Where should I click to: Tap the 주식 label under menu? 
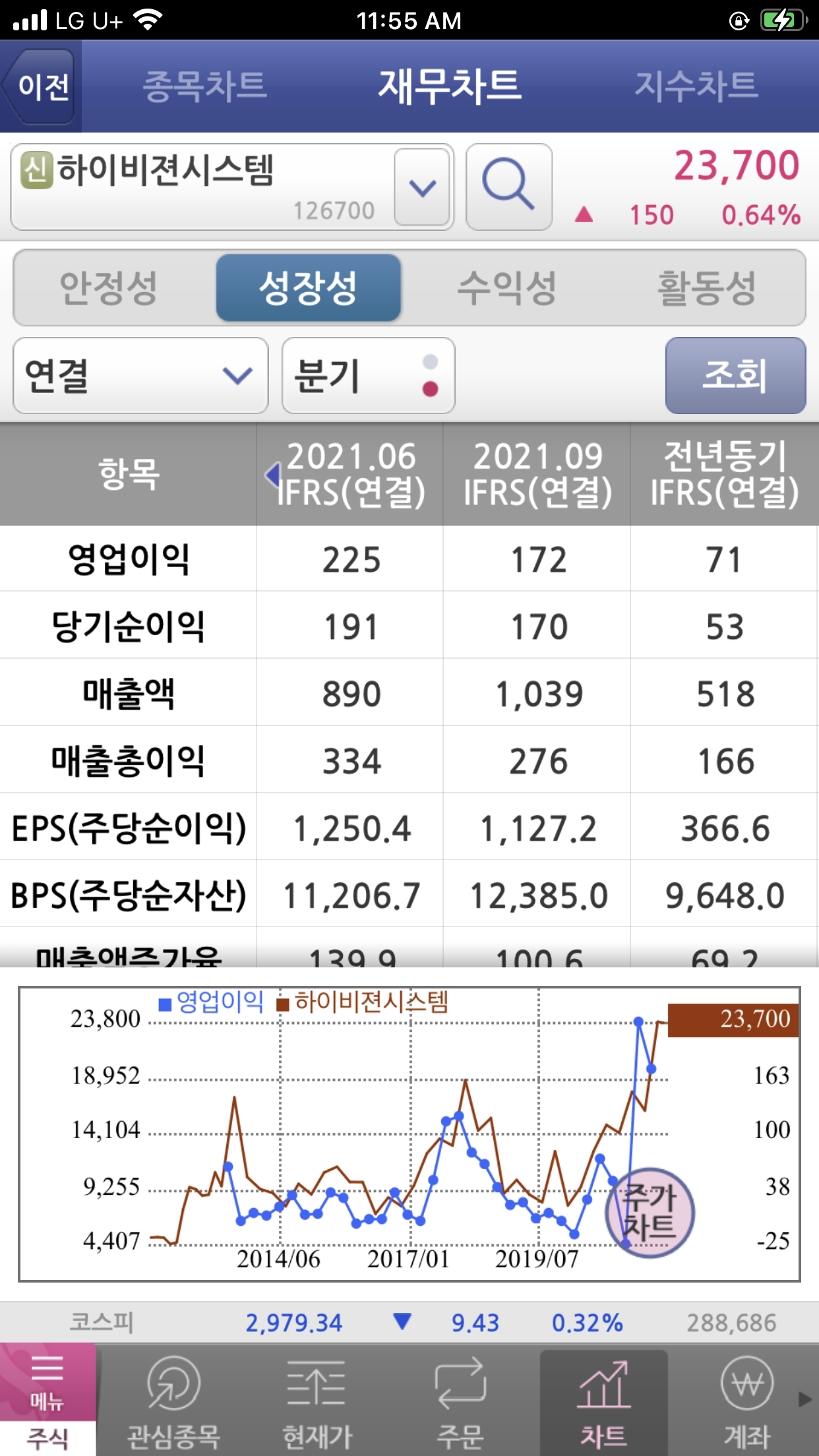pyautogui.click(x=47, y=1438)
